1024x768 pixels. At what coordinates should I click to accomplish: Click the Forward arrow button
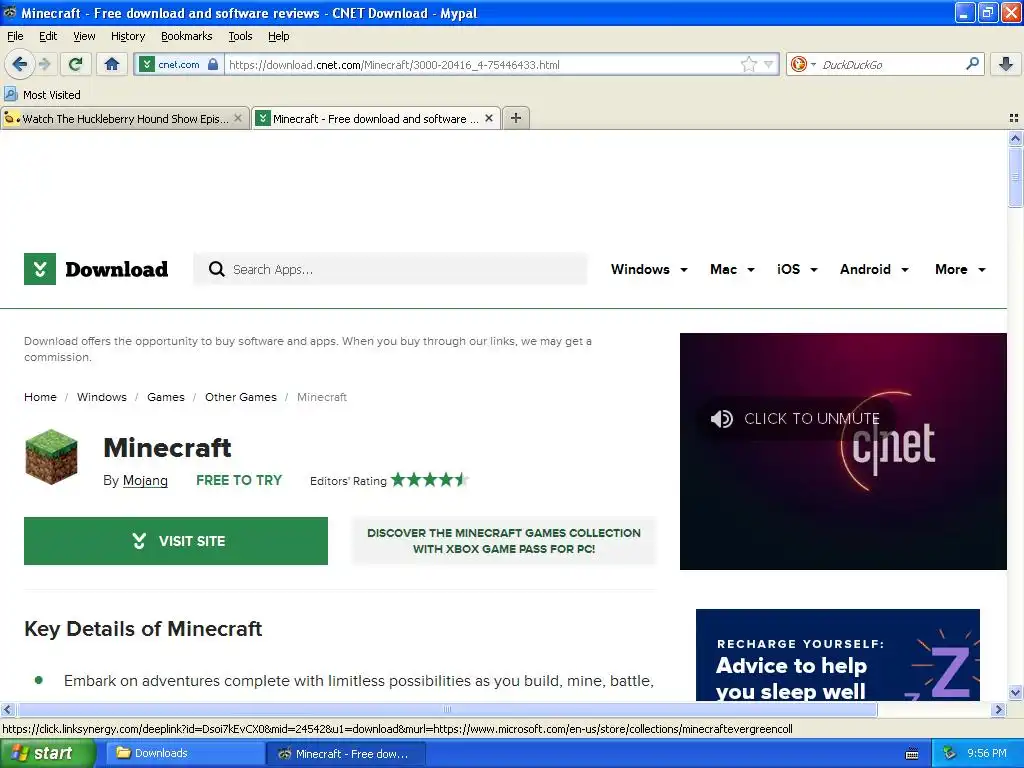click(x=44, y=64)
